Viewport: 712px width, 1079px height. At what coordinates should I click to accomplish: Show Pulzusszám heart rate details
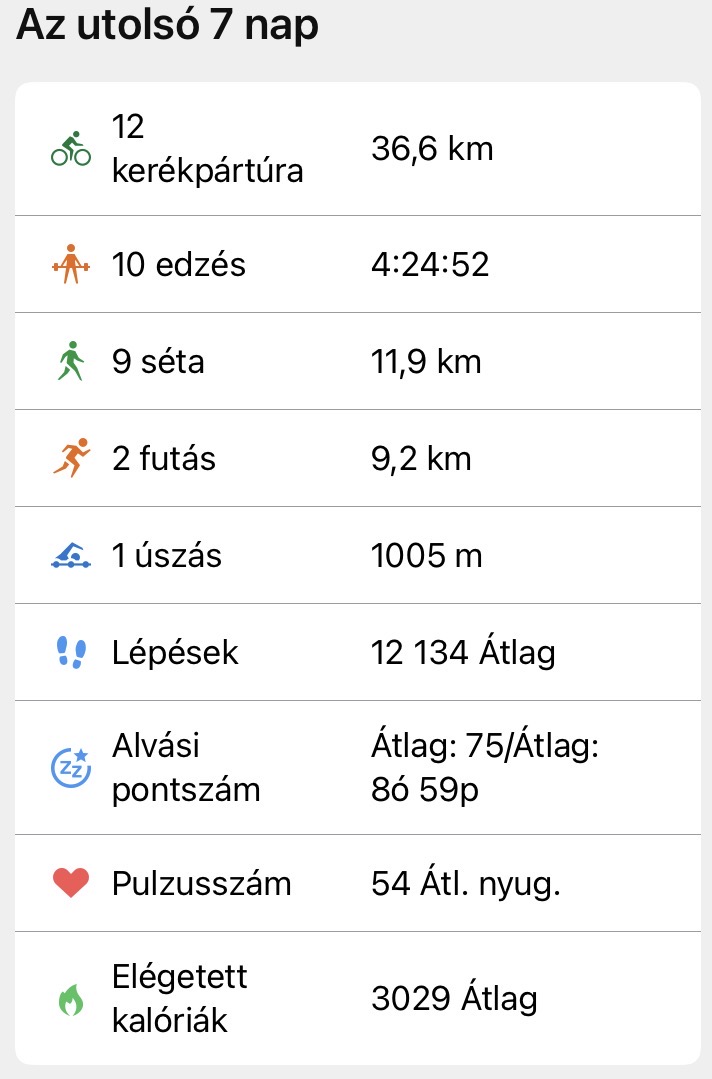pos(201,884)
